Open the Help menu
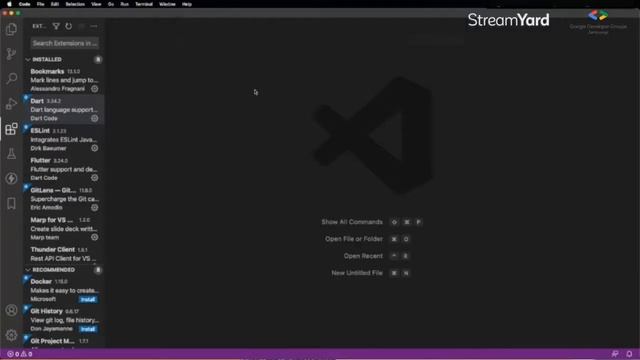Screen dimensions: 640x360 tap(187, 4)
